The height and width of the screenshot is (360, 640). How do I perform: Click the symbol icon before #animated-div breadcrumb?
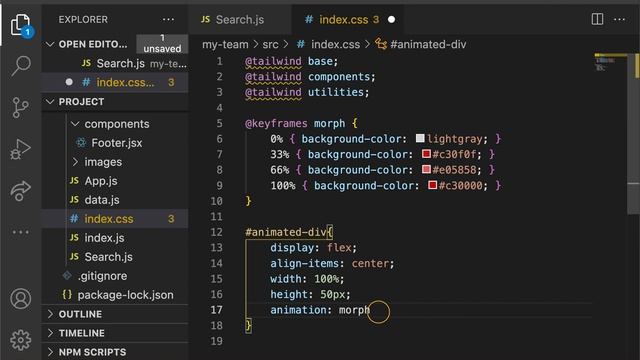(381, 44)
